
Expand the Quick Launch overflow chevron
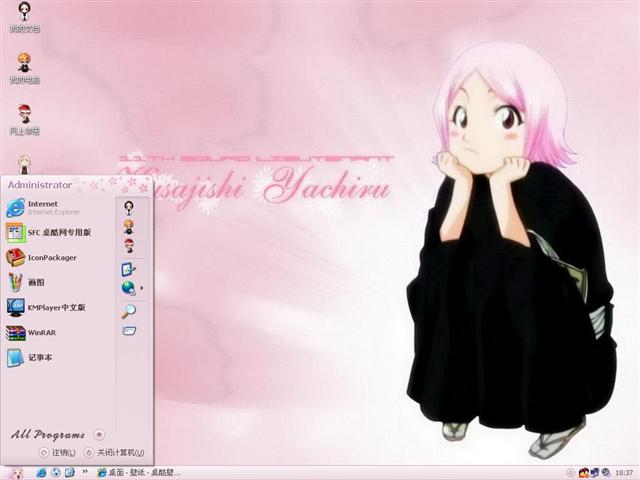85,471
